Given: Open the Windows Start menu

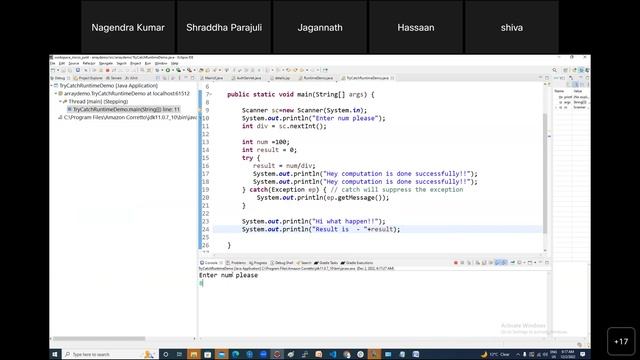Looking at the screenshot, I should pos(55,354).
